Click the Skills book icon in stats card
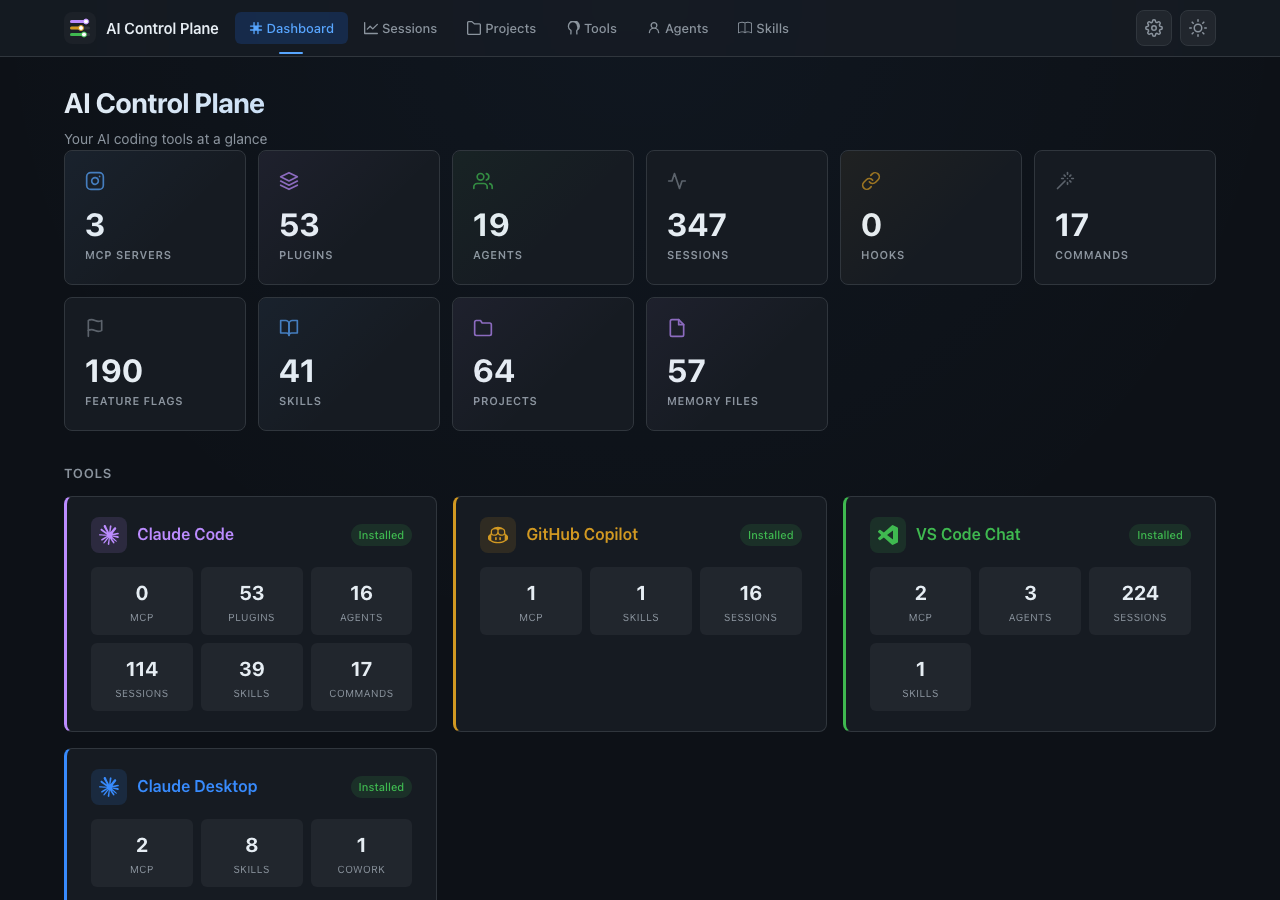Viewport: 1280px width, 900px height. (x=289, y=327)
